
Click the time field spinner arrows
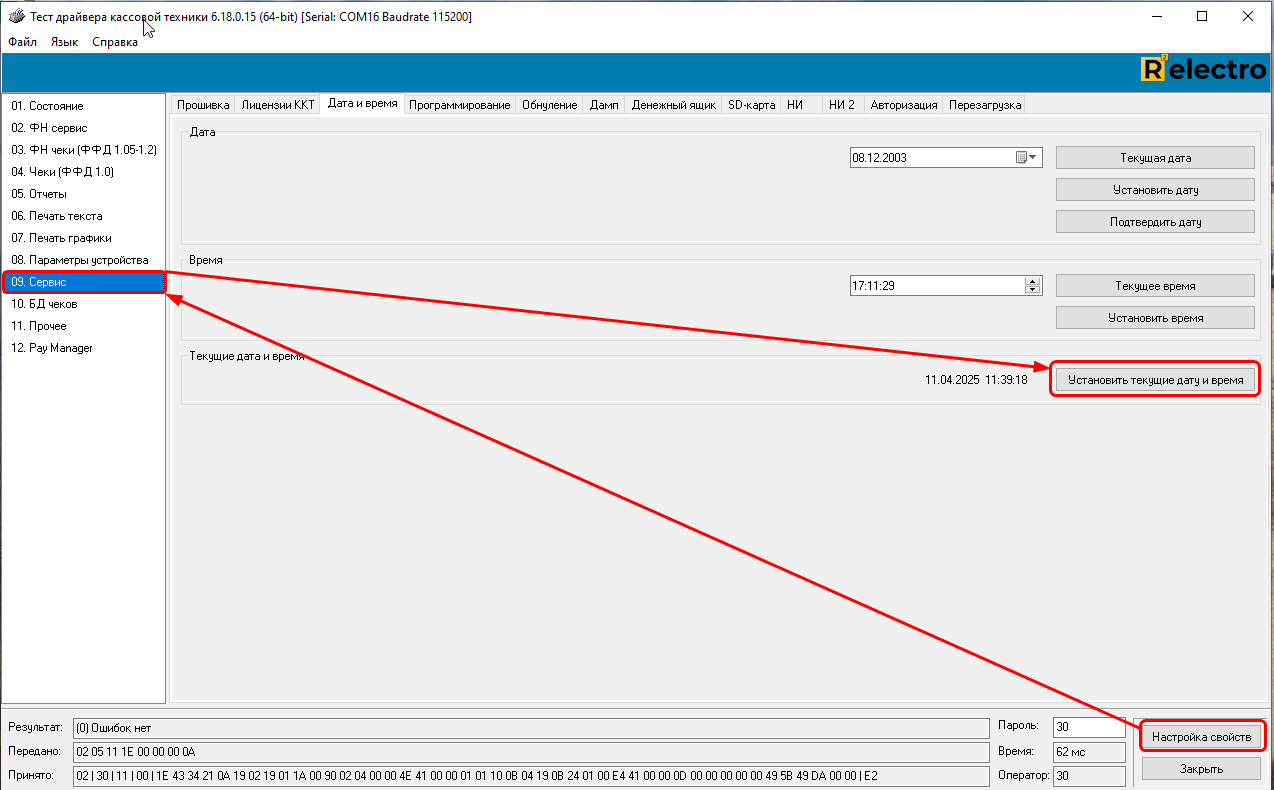click(x=1033, y=286)
